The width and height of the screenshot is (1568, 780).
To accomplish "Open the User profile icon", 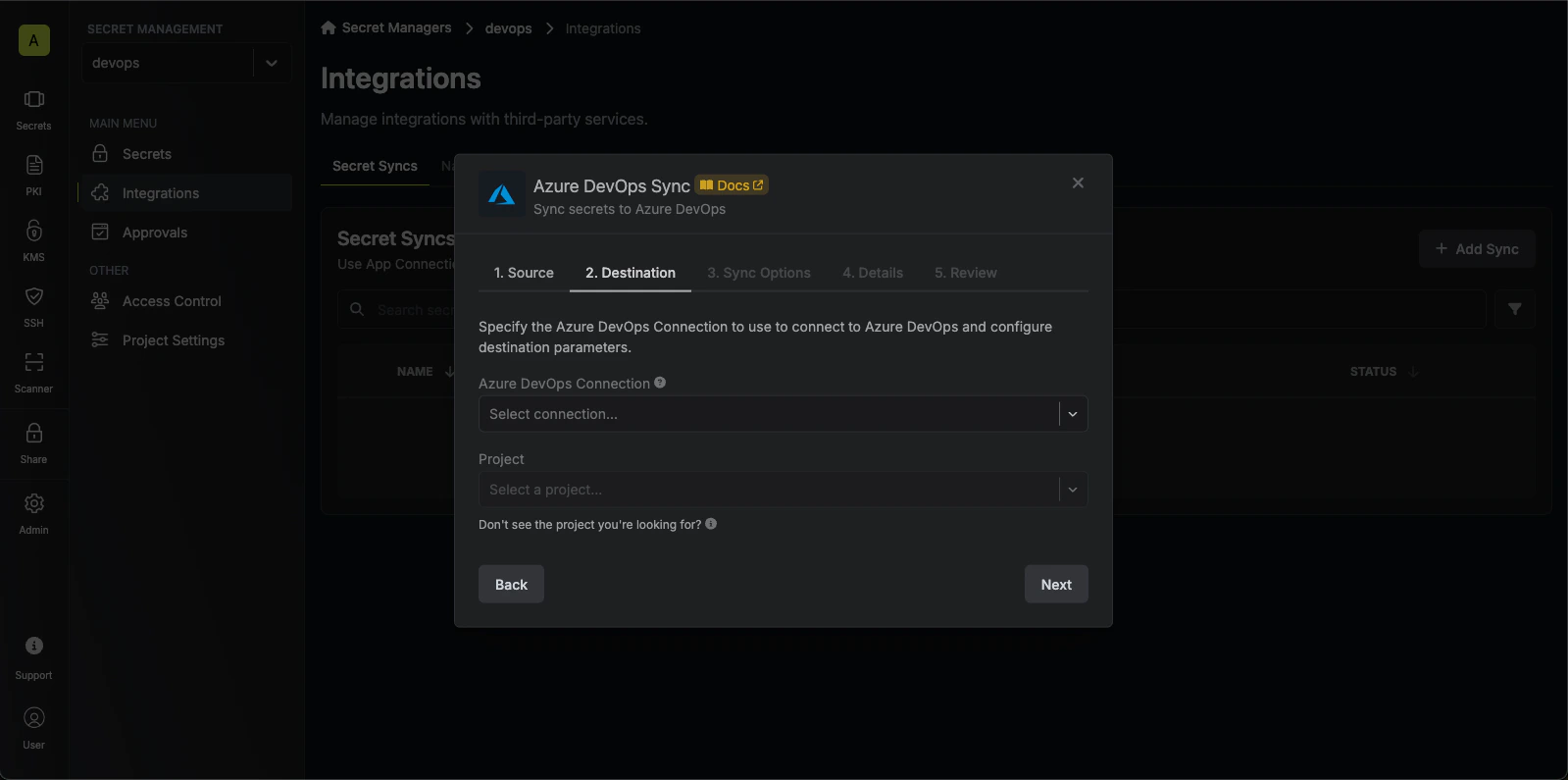I will coord(33,728).
